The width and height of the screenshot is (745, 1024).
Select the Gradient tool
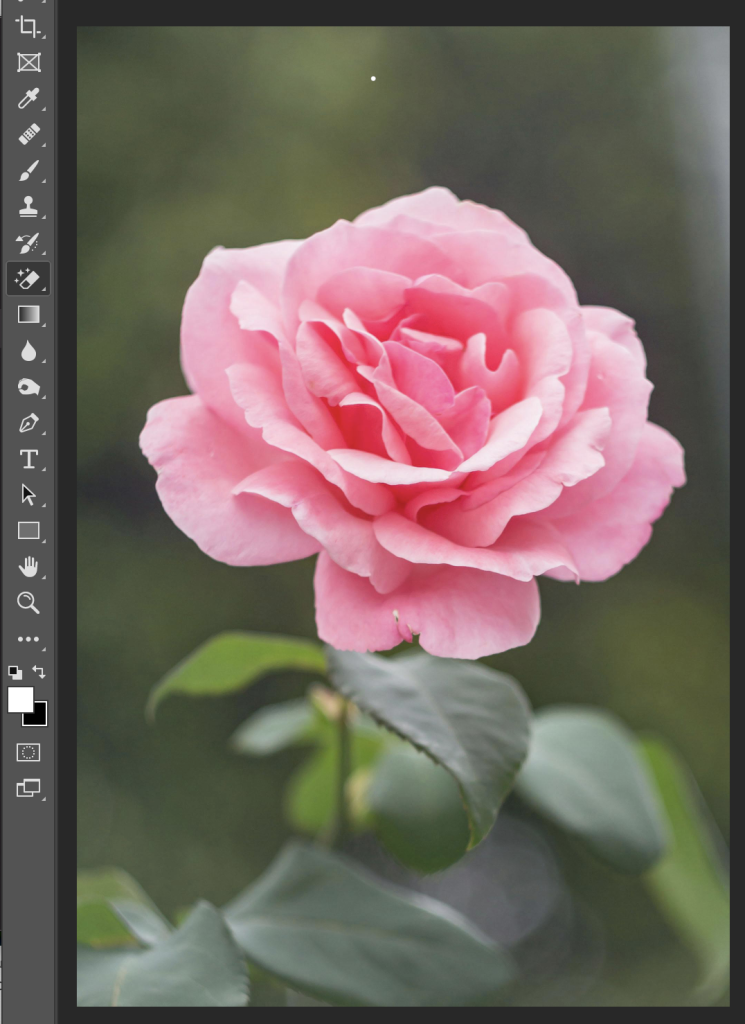[x=28, y=315]
